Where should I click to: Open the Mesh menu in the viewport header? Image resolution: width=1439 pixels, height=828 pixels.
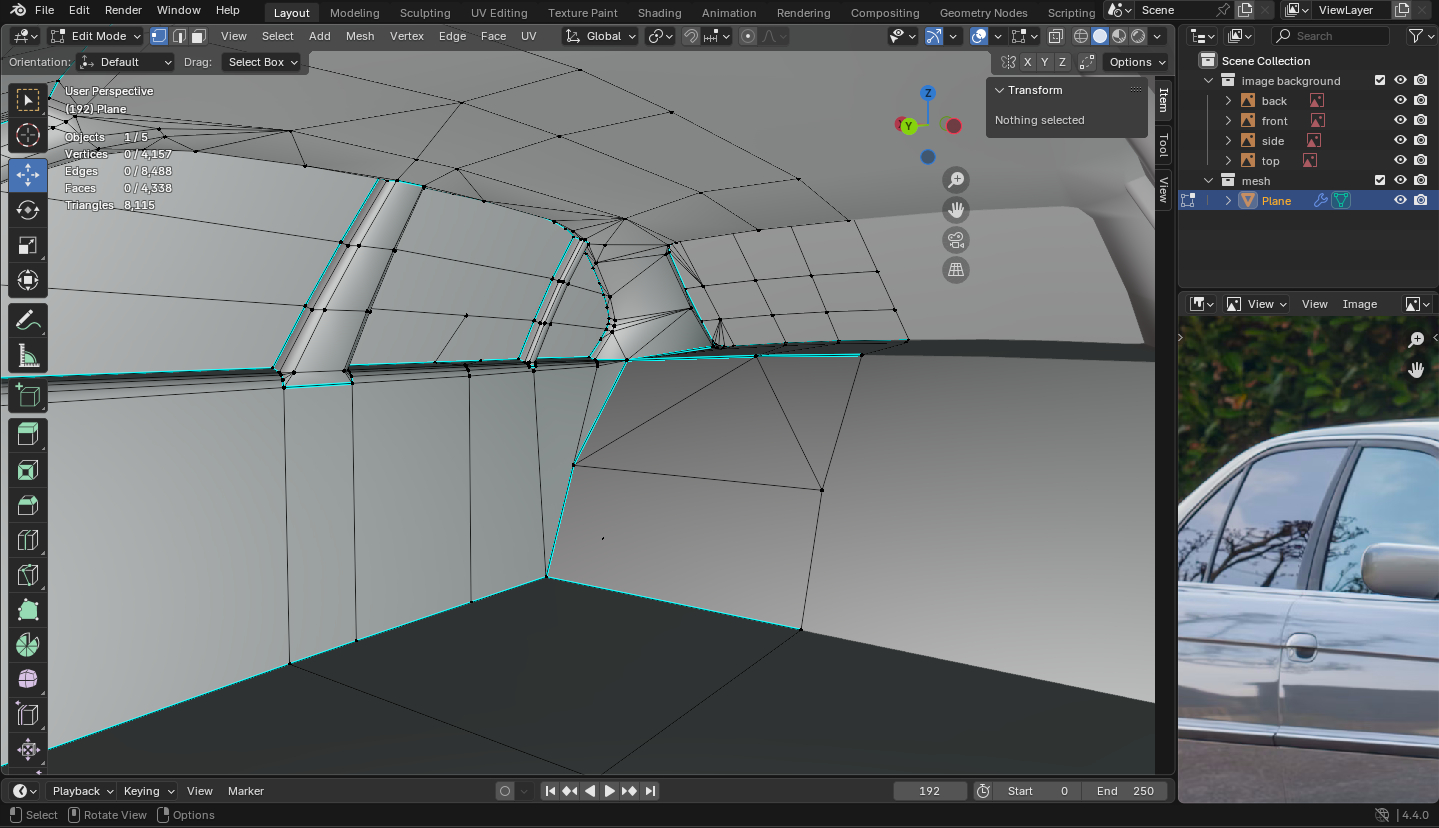click(360, 36)
